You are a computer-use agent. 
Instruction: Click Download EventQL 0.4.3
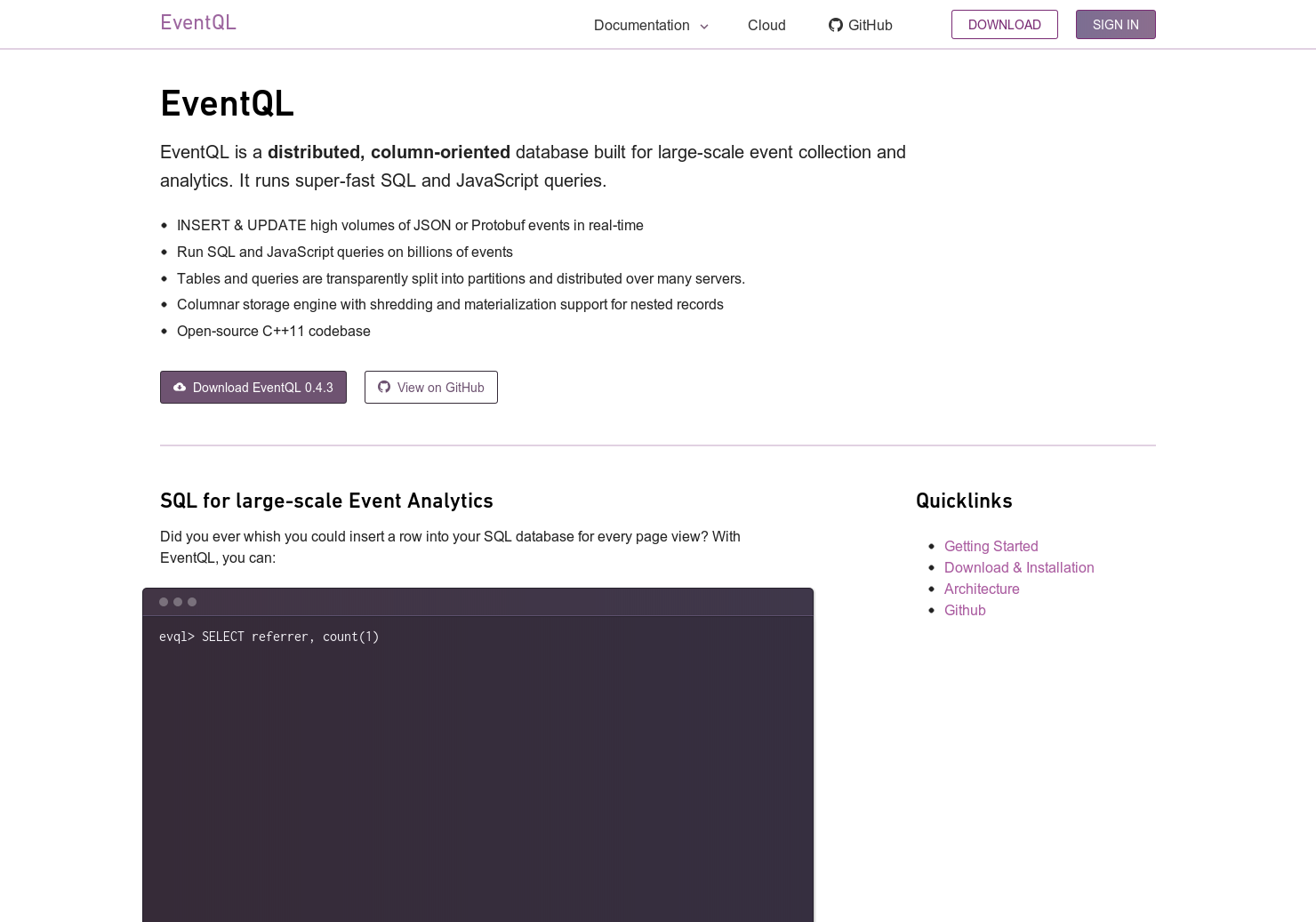coord(253,387)
